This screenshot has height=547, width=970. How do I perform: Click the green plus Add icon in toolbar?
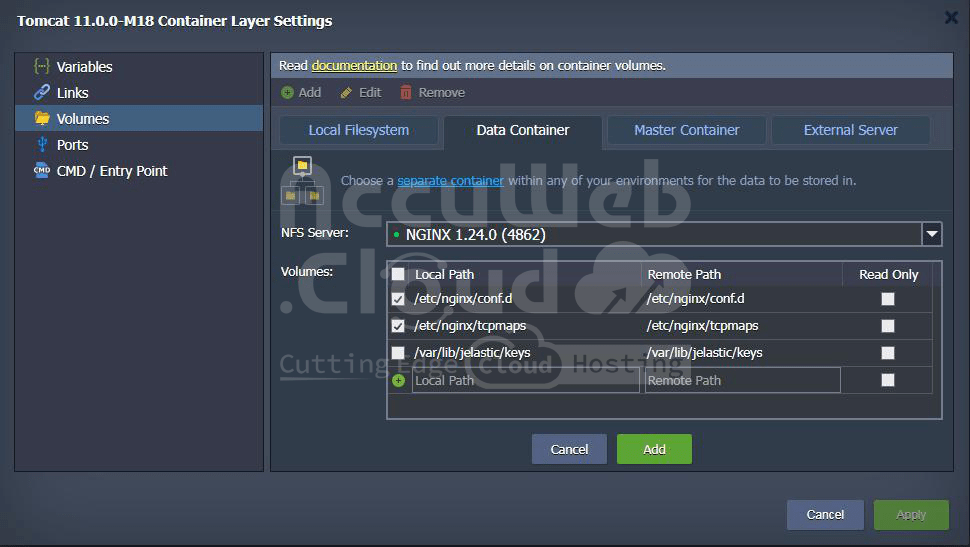287,93
